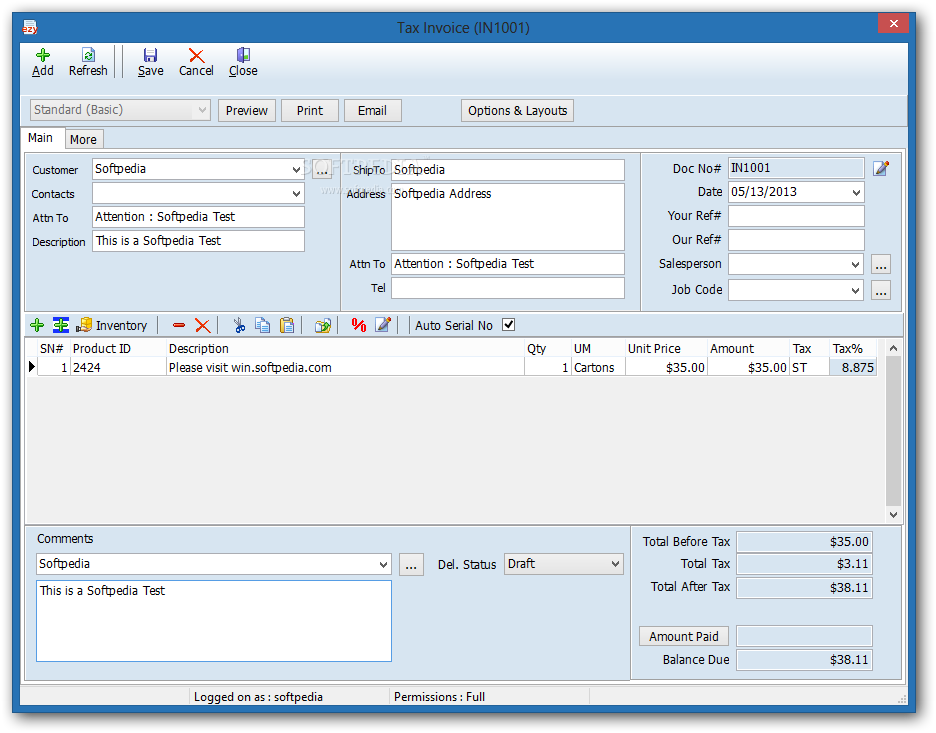The width and height of the screenshot is (936, 733).
Task: Click the Softpedia Address text area
Action: click(508, 217)
